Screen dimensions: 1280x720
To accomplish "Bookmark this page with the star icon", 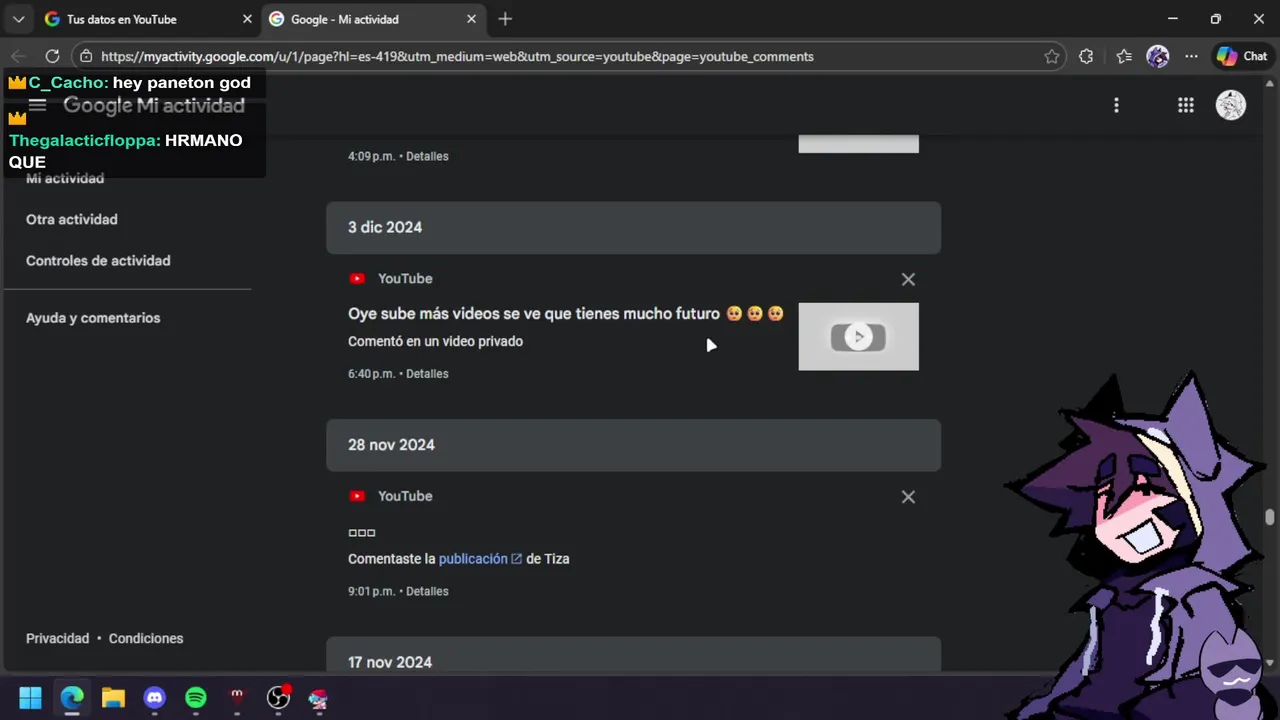I will pos(1052,57).
